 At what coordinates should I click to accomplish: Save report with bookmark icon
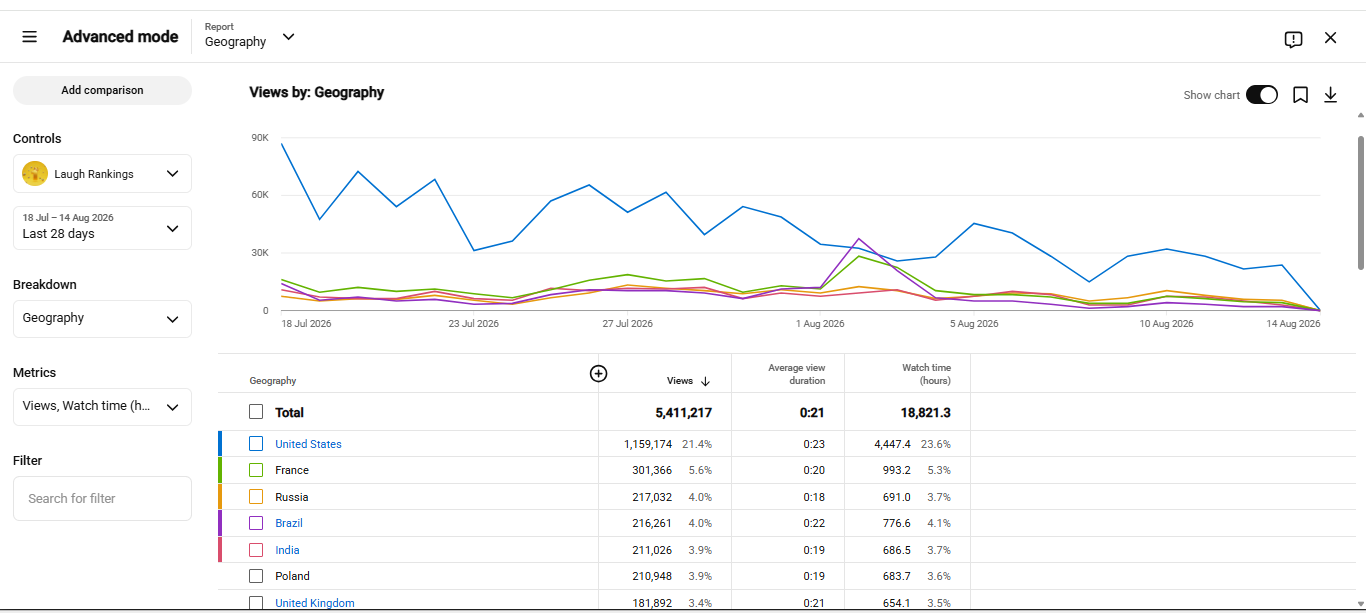(x=1300, y=95)
